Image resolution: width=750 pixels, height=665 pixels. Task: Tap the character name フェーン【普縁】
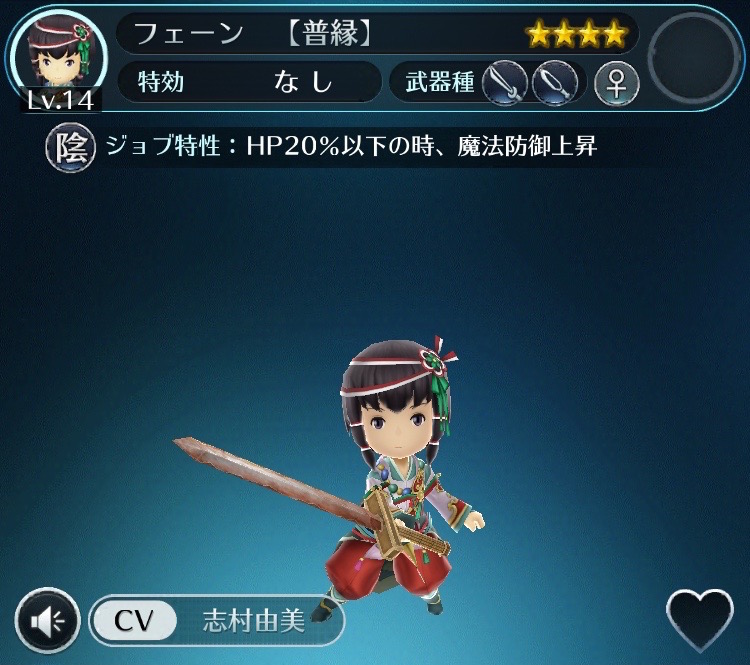point(253,33)
